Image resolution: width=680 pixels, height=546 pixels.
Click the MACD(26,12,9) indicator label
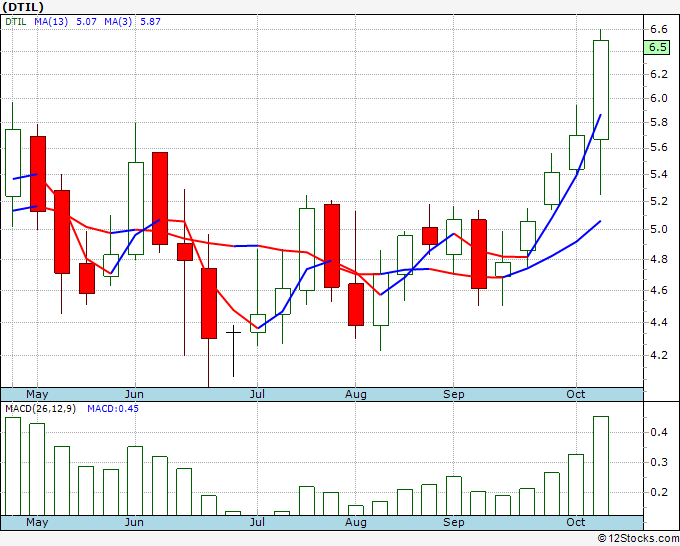40,409
